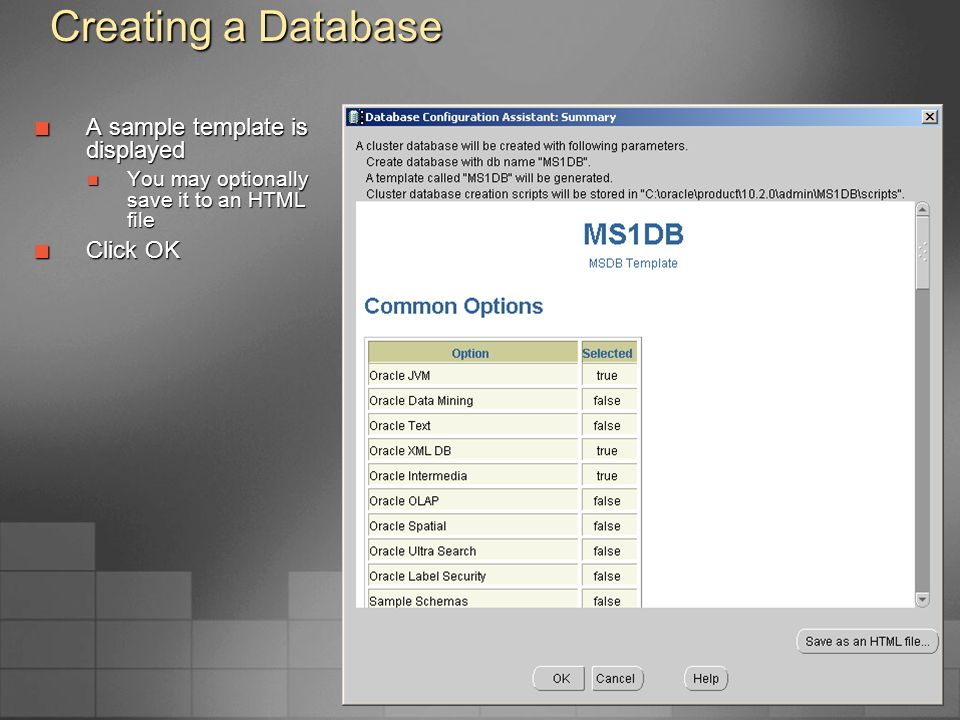
Task: Click the Option column header
Action: 472,353
